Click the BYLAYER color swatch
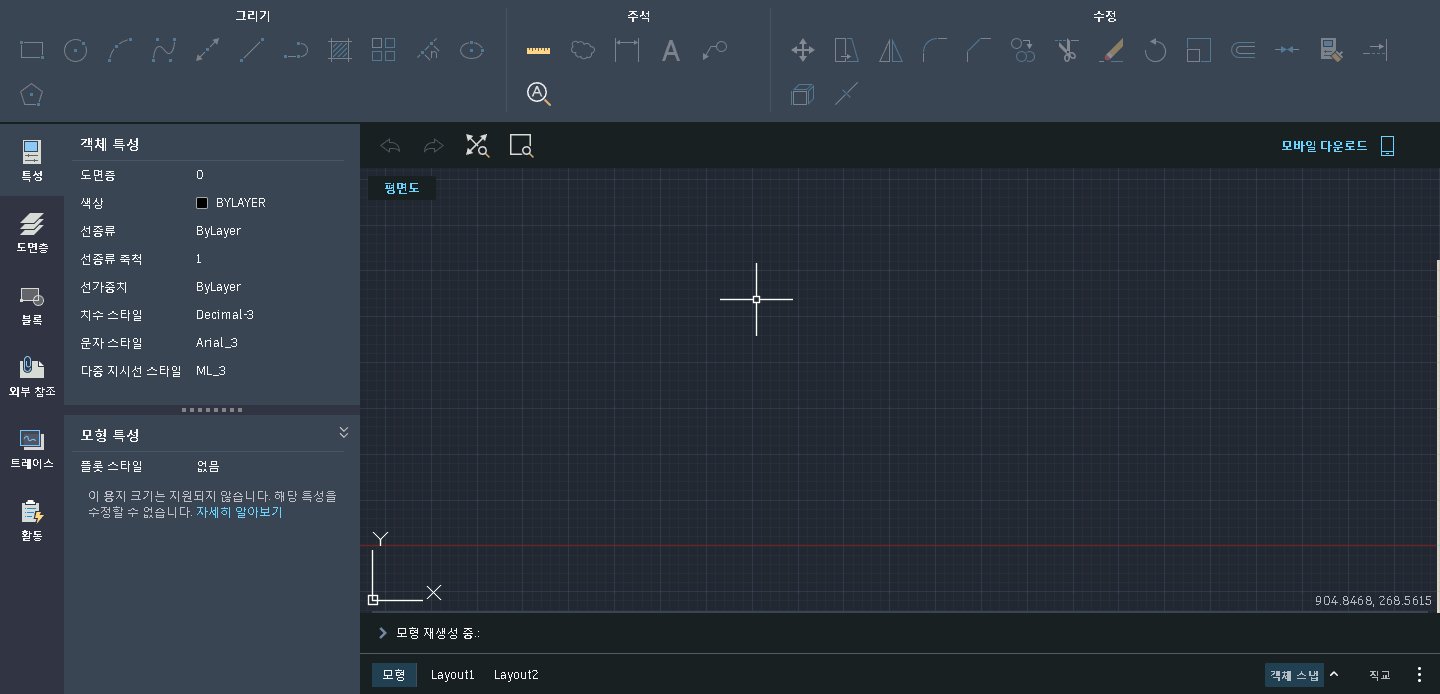 (x=202, y=203)
